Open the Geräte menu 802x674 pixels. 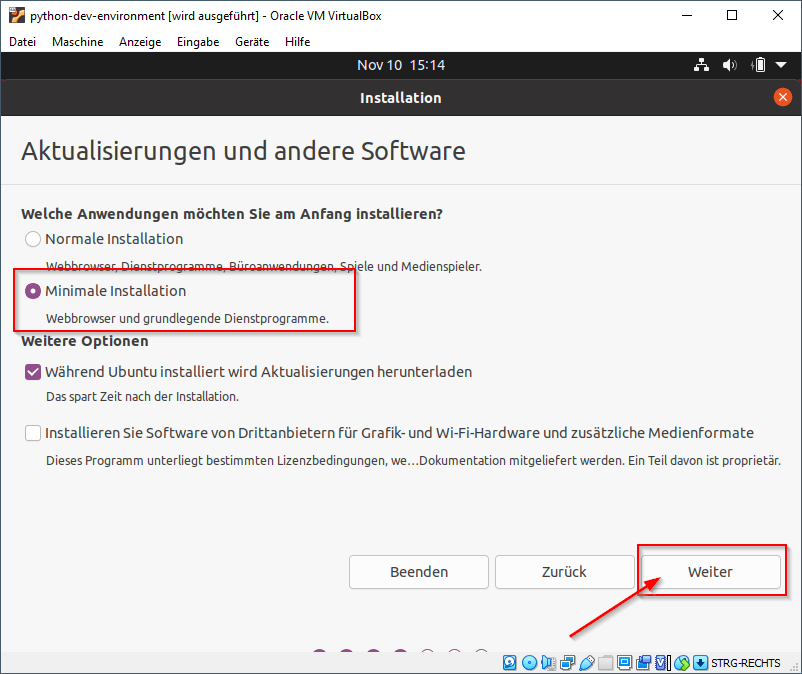click(x=251, y=42)
